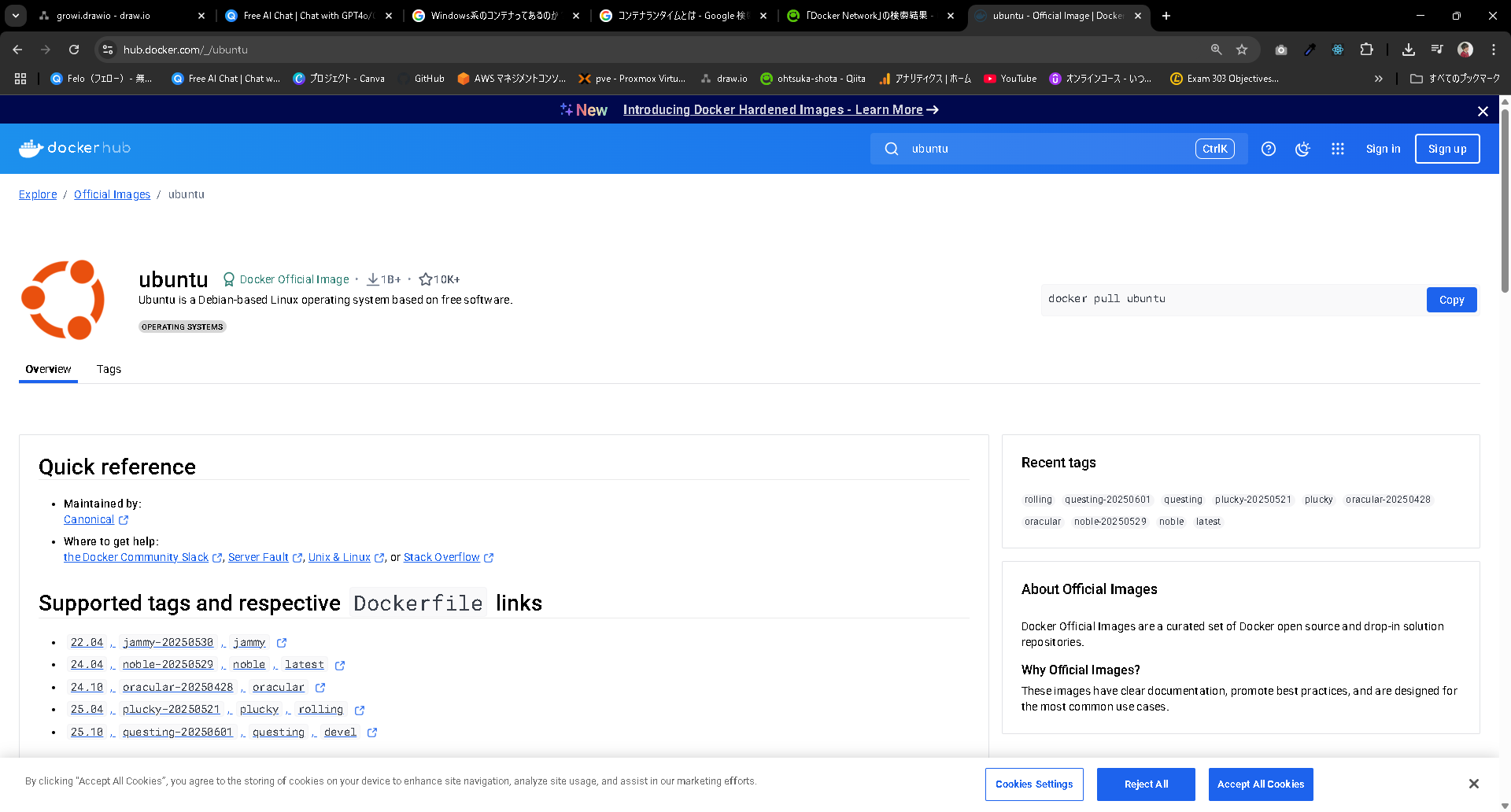
Task: Open the Chrome three-dot menu
Action: (x=1494, y=50)
